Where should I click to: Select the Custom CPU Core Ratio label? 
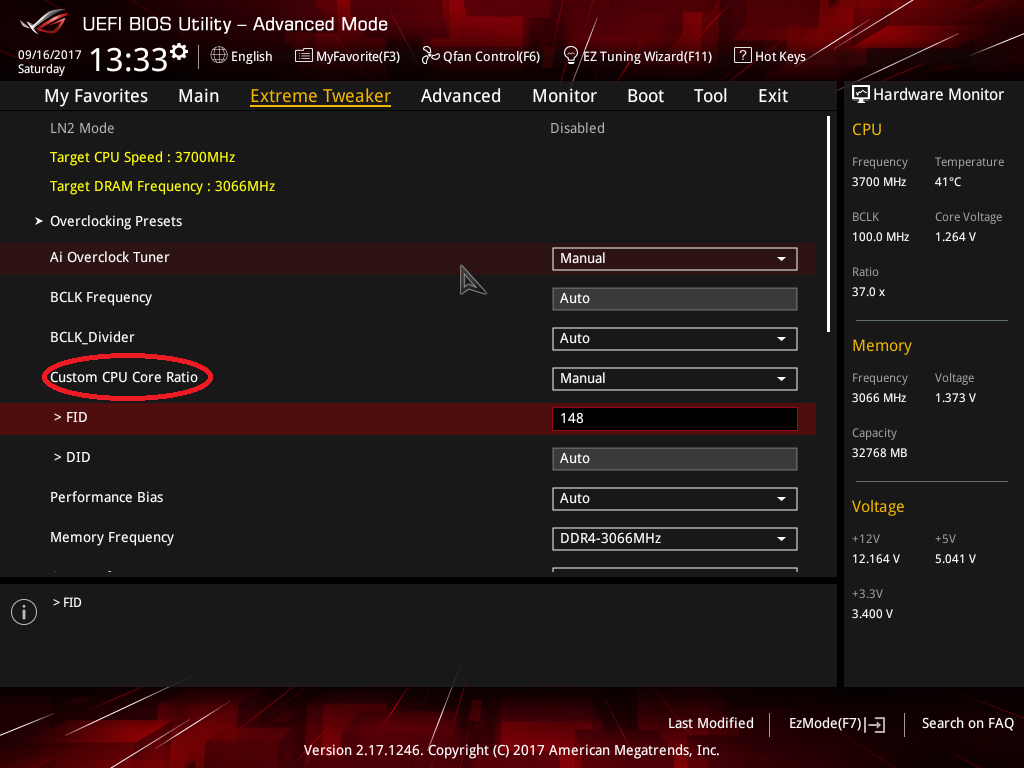click(124, 377)
